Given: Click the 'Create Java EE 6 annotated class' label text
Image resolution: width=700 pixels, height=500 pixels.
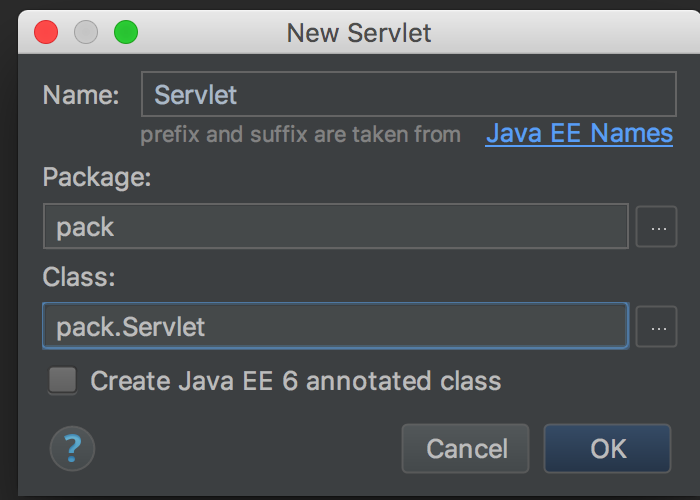Looking at the screenshot, I should 296,381.
